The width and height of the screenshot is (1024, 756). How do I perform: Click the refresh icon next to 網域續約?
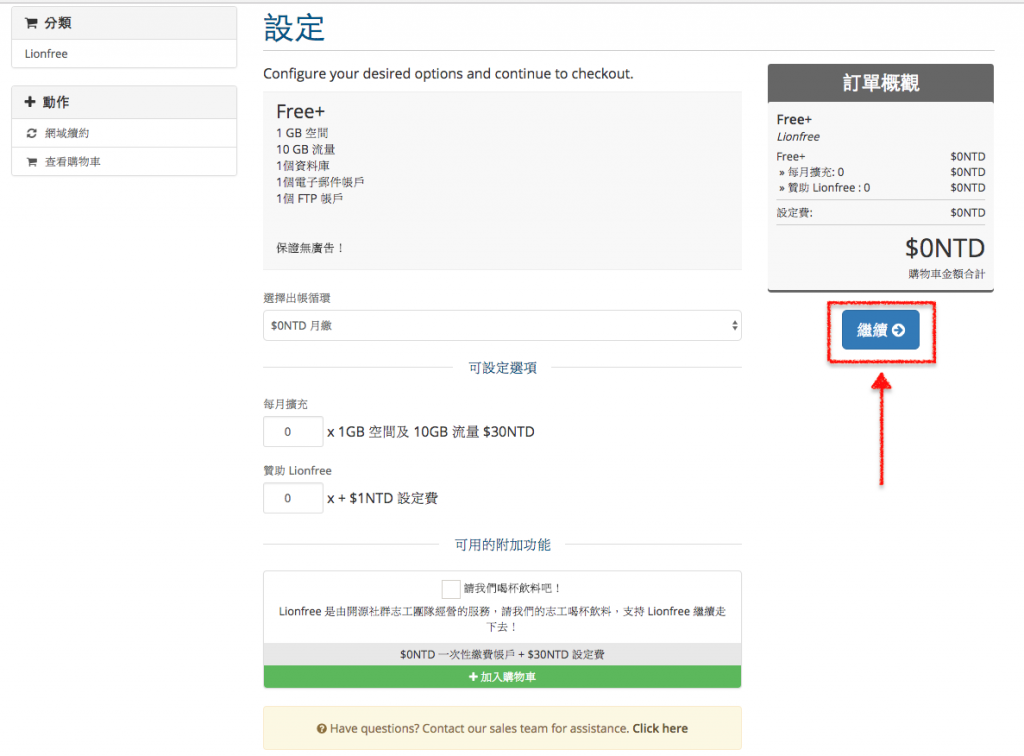pos(31,133)
